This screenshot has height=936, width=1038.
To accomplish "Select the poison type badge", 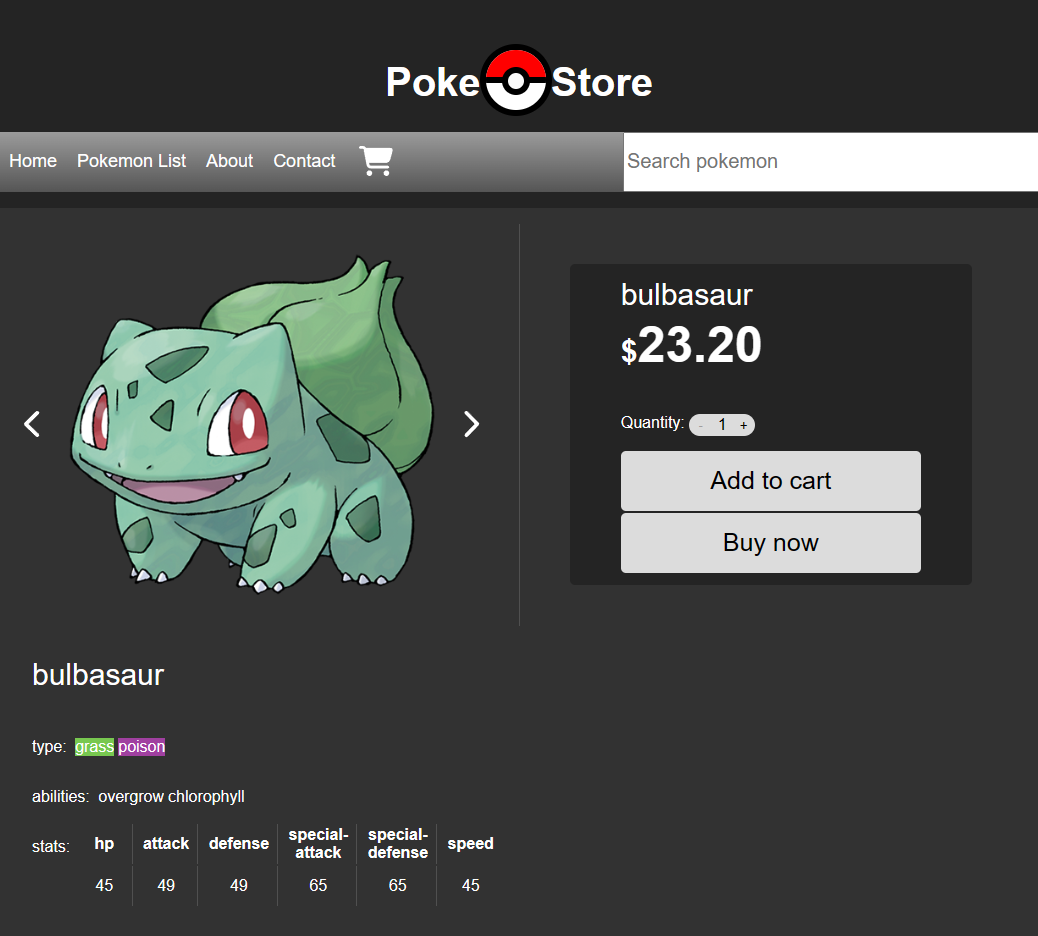I will pos(140,746).
